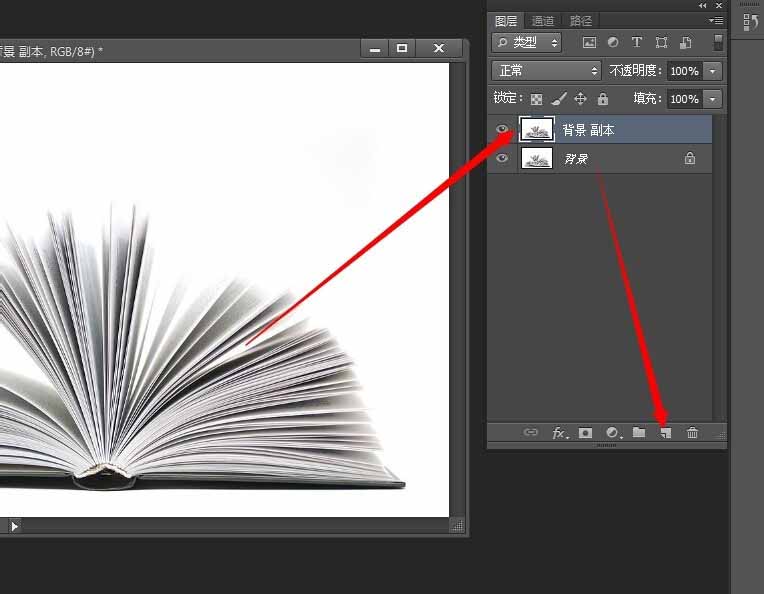Switch to the 通道 tab
764x594 pixels.
click(x=543, y=20)
